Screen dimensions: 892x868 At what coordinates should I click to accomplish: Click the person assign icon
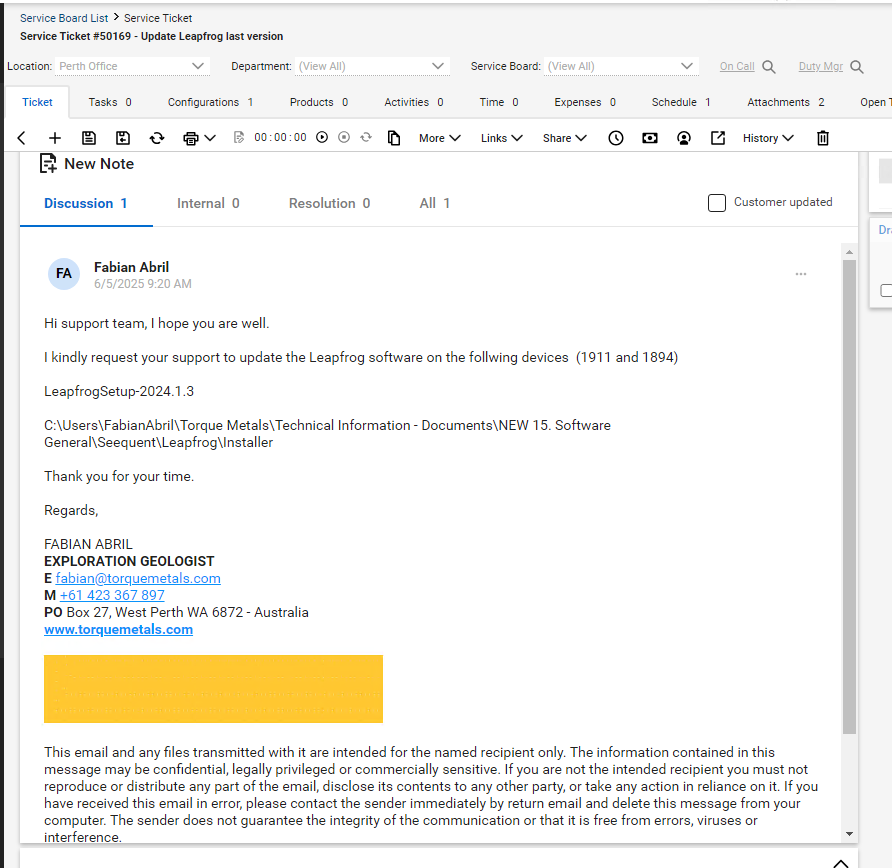point(684,138)
